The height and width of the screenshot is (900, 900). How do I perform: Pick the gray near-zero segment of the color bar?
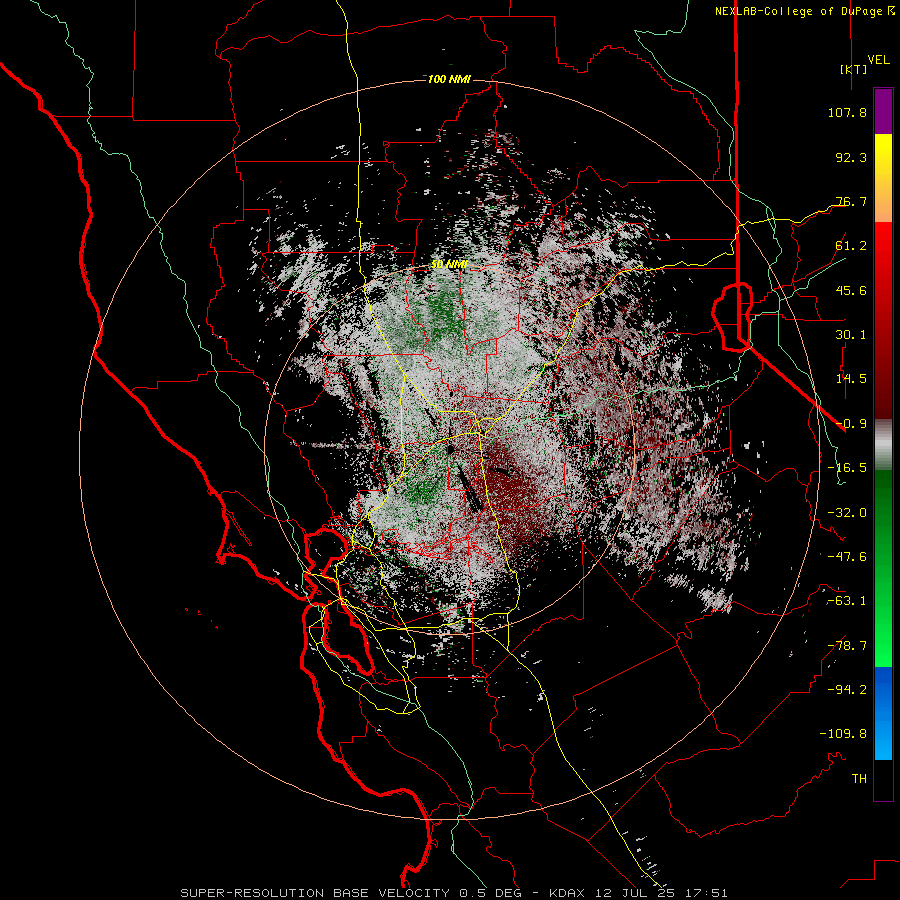coord(883,445)
